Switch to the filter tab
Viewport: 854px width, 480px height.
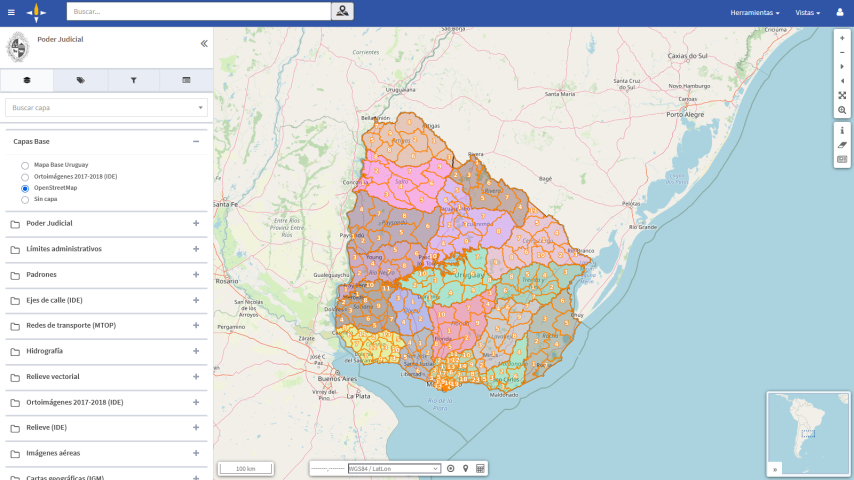(133, 80)
